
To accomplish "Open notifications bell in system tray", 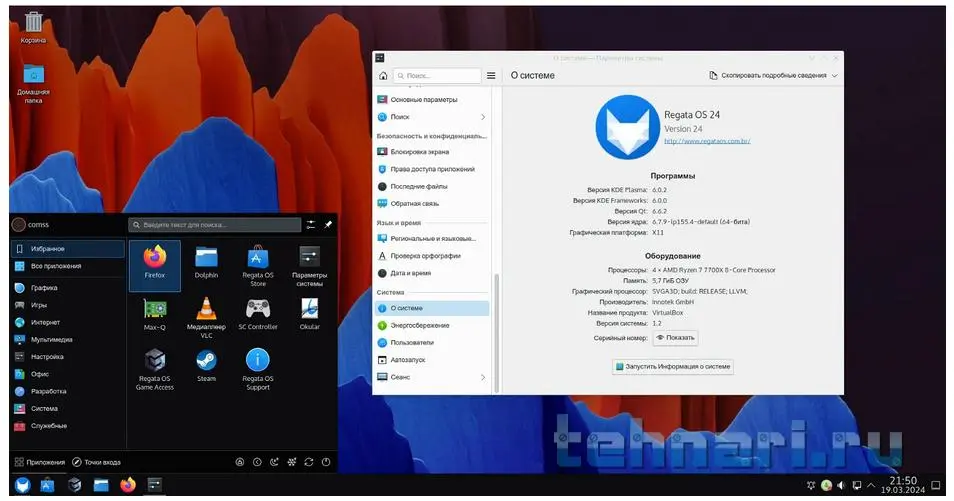I will pyautogui.click(x=810, y=485).
